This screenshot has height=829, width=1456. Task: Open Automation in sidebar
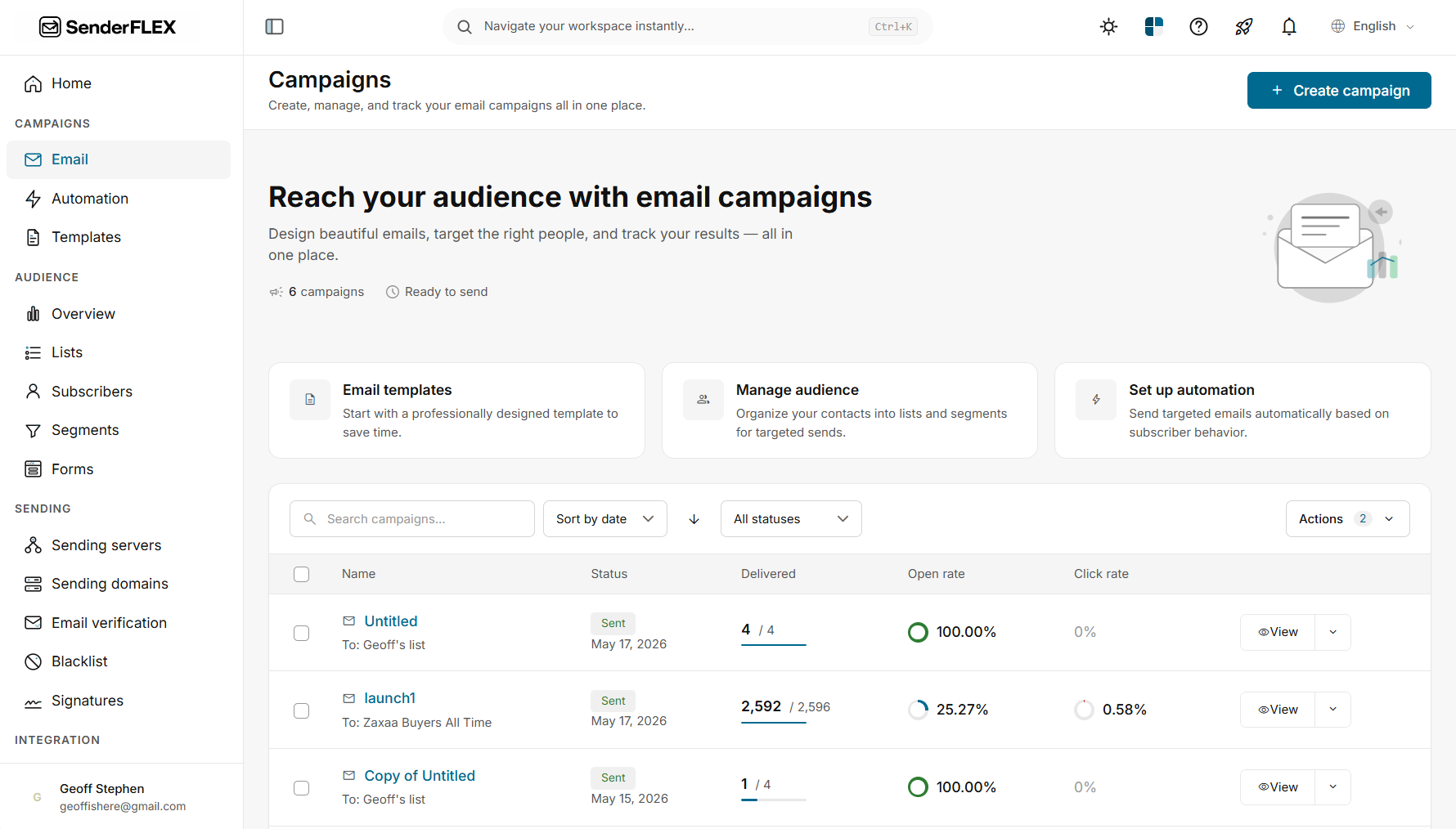pos(119,199)
